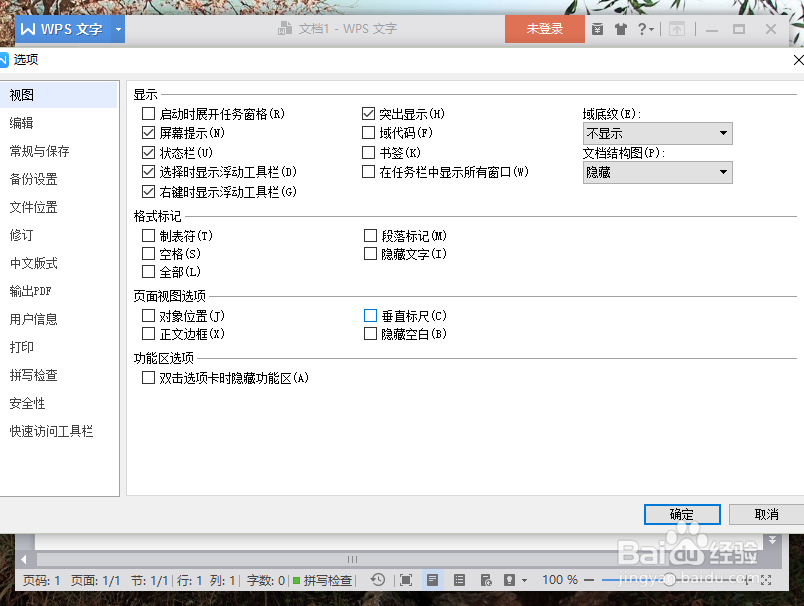804x606 pixels.
Task: Uncheck 屏幕提示(N) checkbox
Action: (x=149, y=133)
